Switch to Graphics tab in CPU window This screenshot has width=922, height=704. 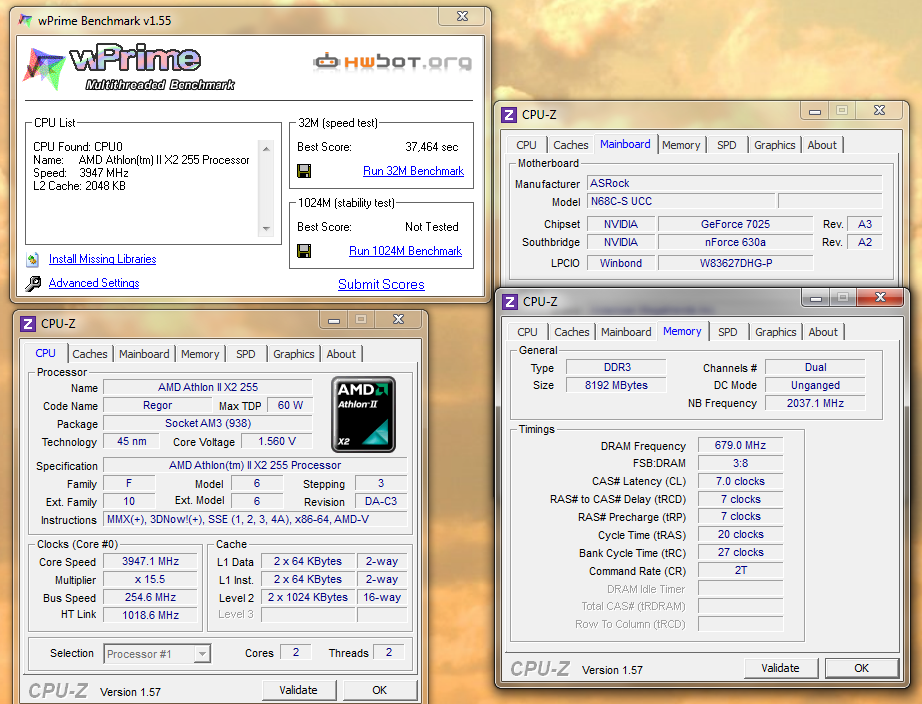[293, 354]
